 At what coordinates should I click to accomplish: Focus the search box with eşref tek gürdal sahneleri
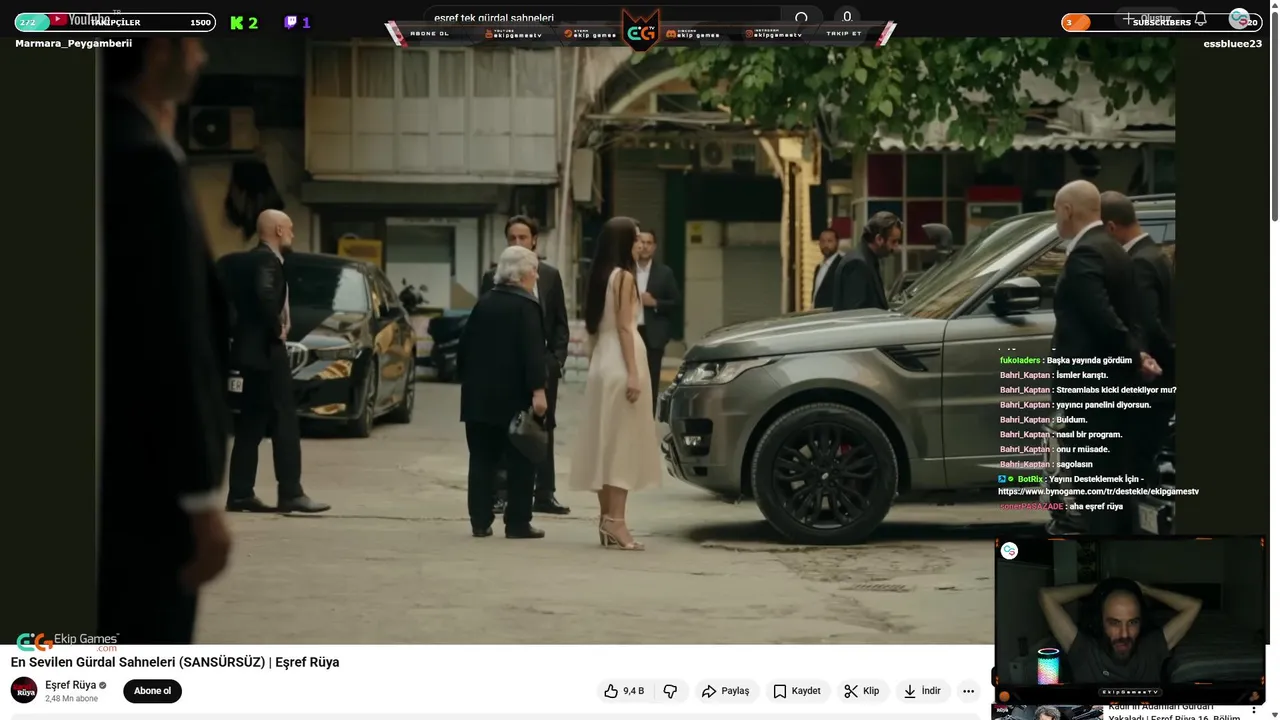coord(604,18)
